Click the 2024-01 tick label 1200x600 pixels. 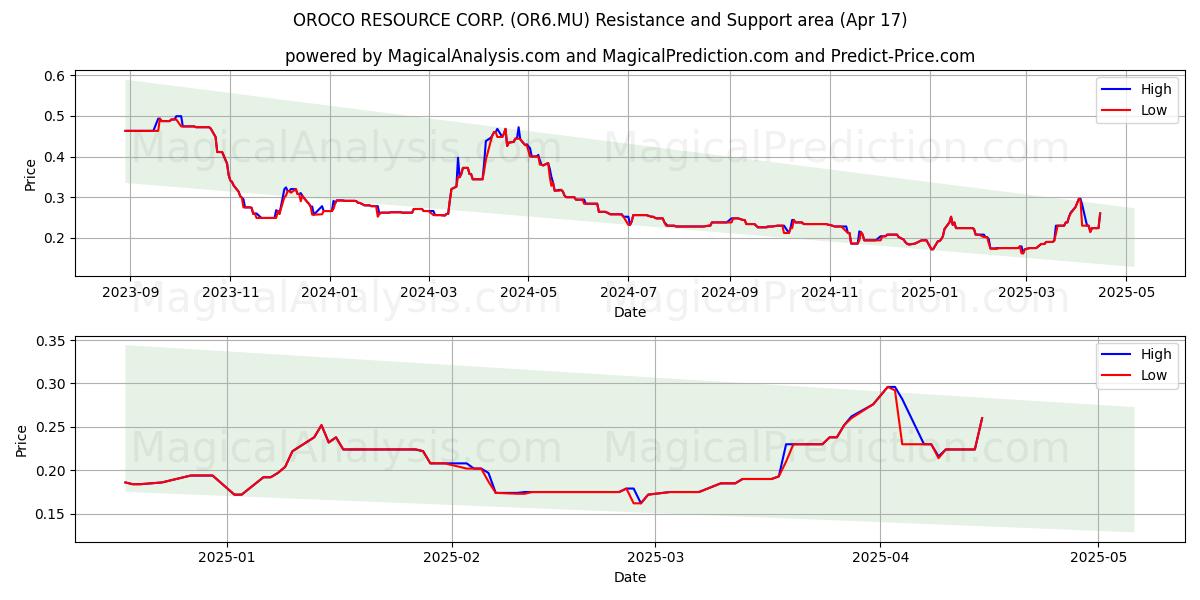[x=329, y=292]
